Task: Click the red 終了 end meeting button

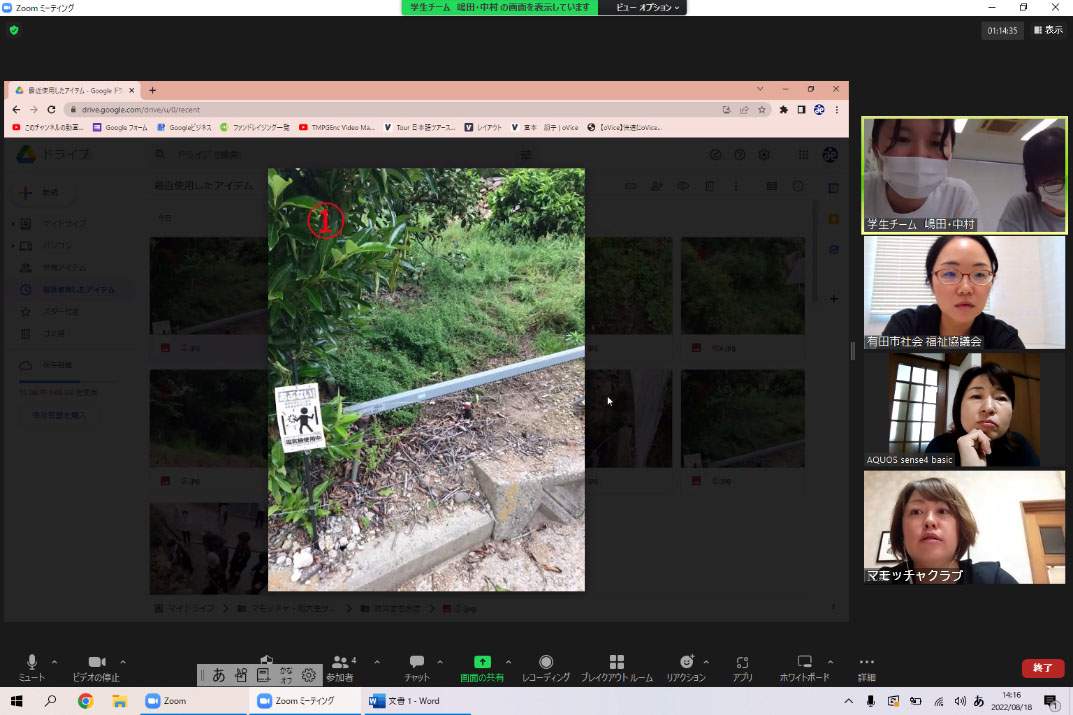Action: 1042,668
